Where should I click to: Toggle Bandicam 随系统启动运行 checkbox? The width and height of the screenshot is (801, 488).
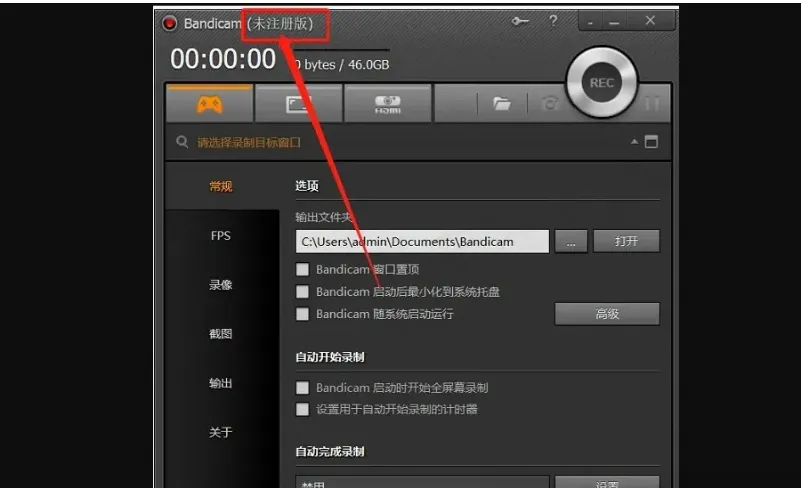pos(302,314)
